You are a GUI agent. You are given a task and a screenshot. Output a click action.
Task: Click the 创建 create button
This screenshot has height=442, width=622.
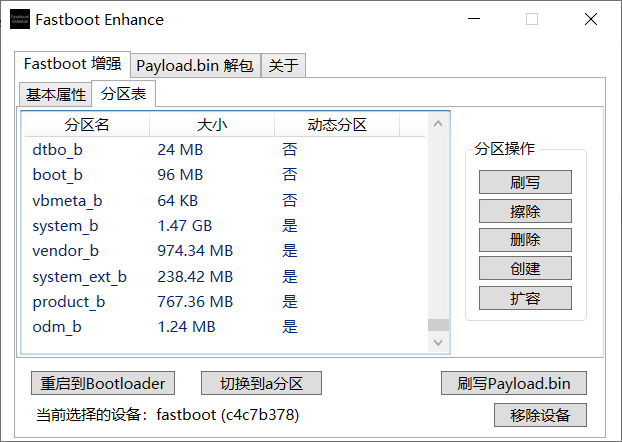pyautogui.click(x=525, y=268)
